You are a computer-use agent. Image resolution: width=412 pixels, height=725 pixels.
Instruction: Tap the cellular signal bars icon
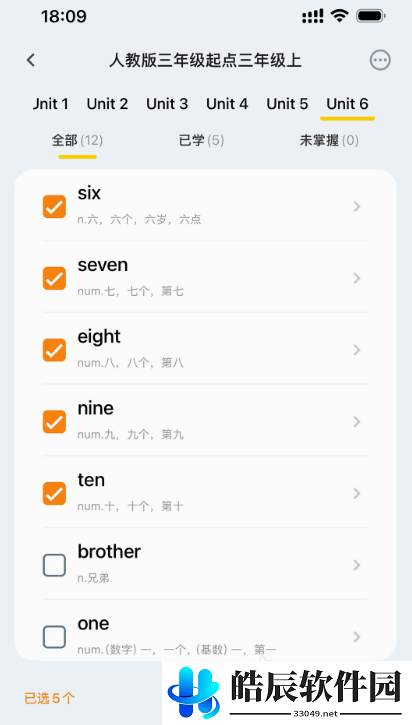tap(313, 17)
